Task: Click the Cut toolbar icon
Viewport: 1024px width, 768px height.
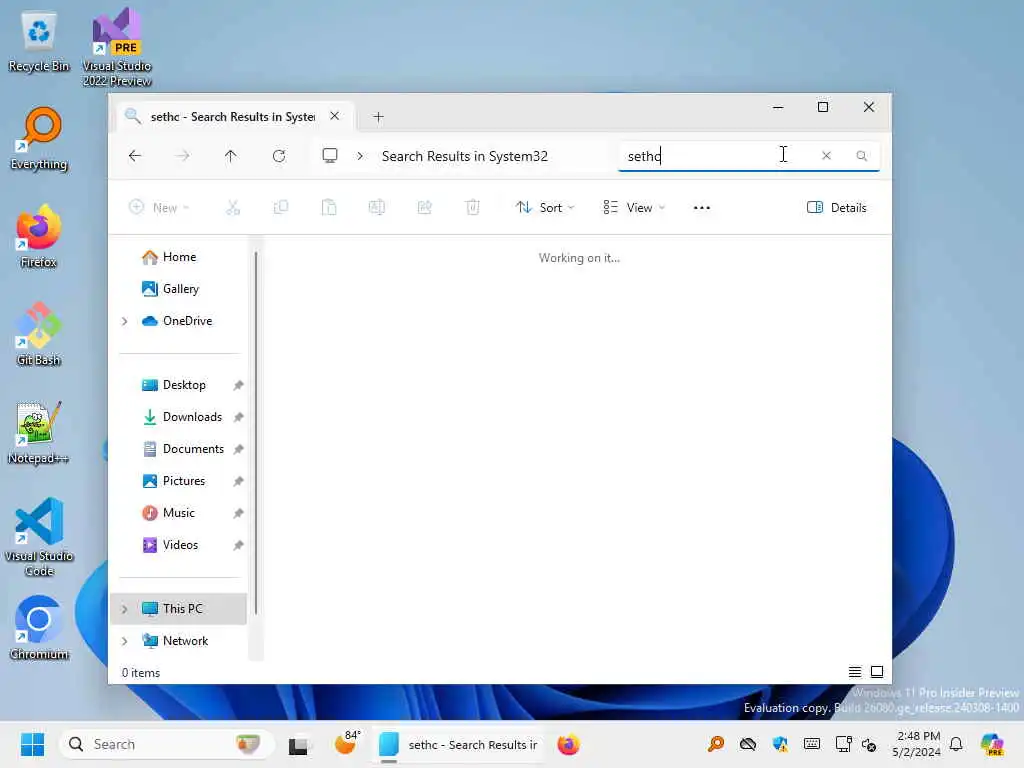Action: (232, 208)
